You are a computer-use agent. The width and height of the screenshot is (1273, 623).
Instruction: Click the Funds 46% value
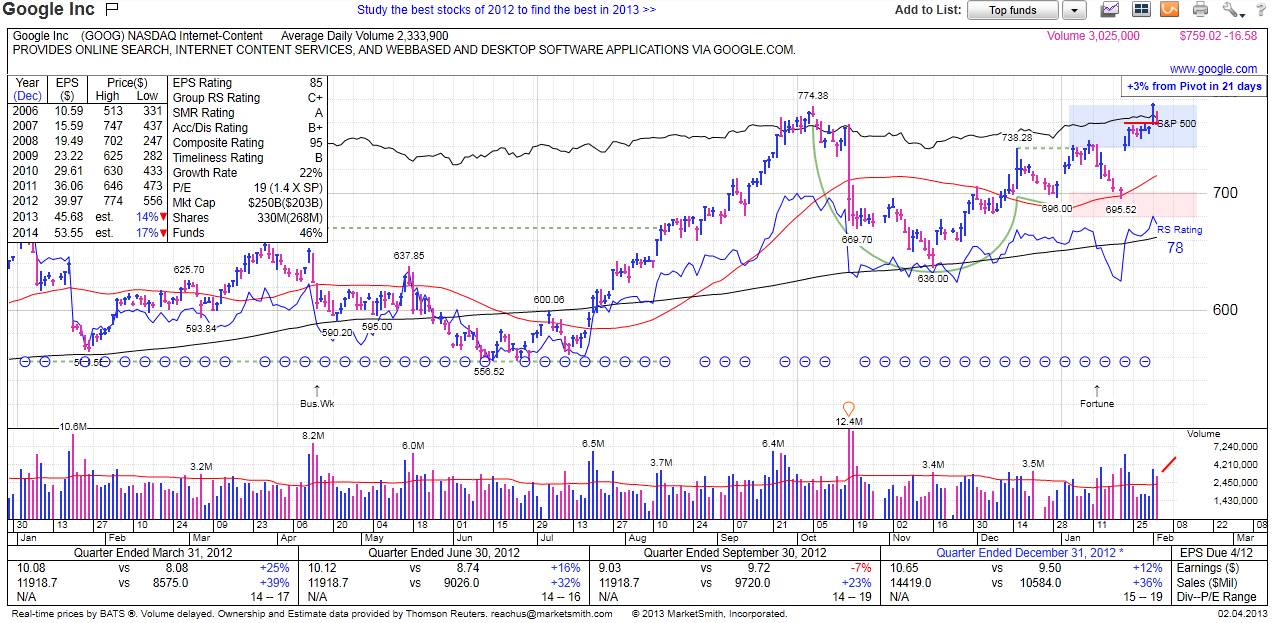click(x=312, y=233)
